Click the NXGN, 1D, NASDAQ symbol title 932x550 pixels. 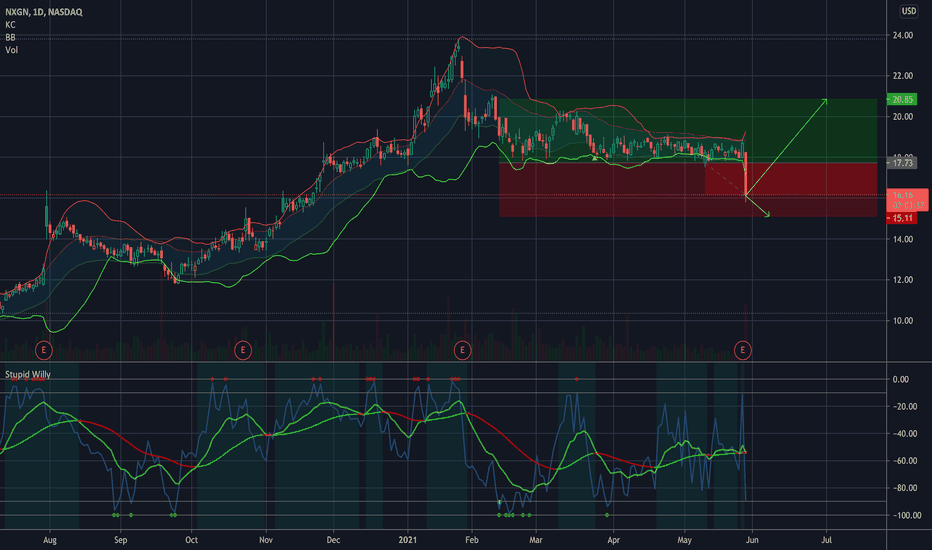pyautogui.click(x=44, y=12)
